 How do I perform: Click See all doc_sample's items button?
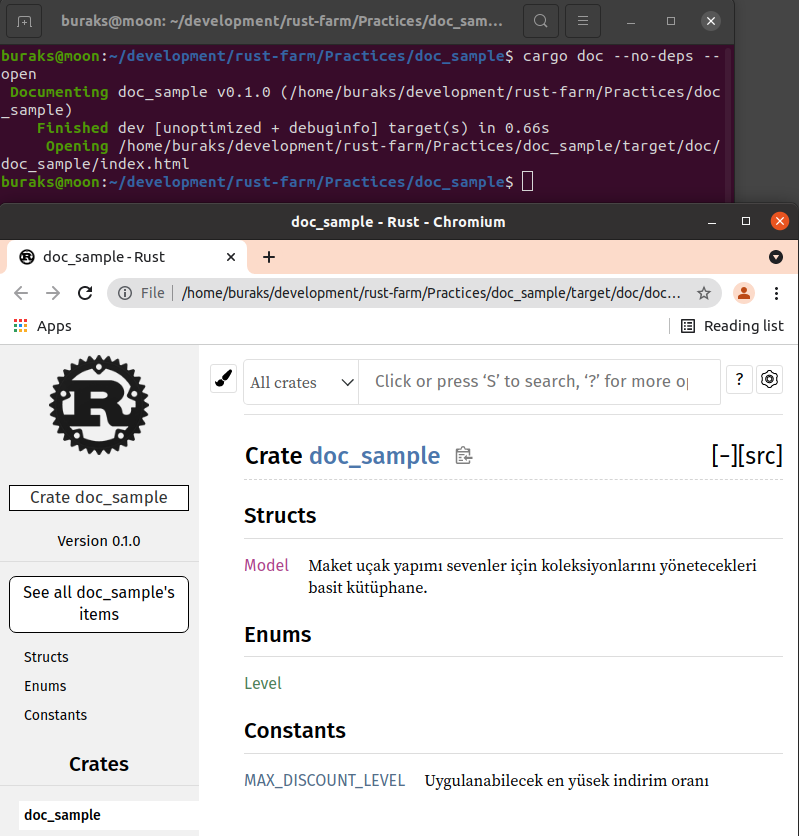(x=99, y=604)
